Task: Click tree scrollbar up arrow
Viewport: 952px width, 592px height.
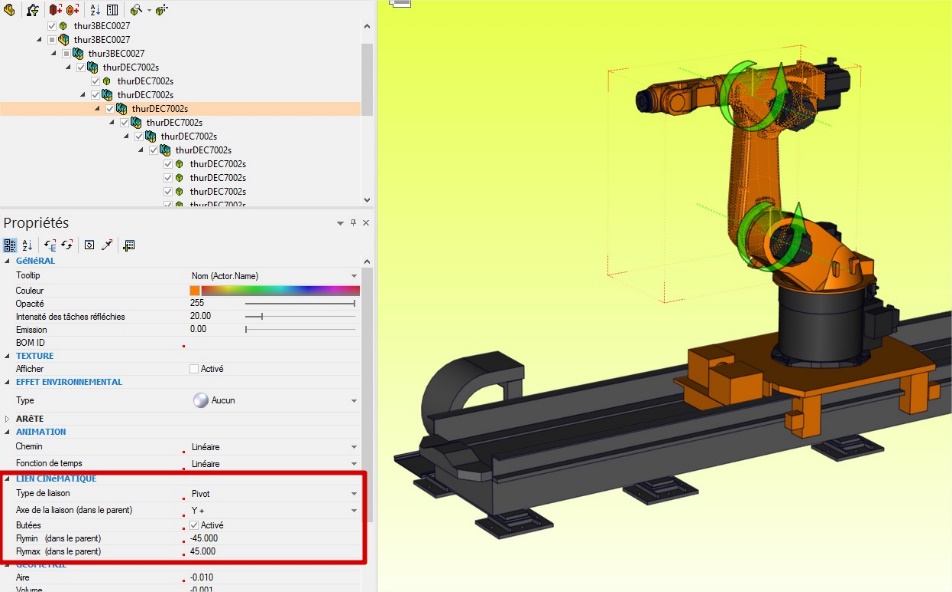Action: click(x=367, y=26)
